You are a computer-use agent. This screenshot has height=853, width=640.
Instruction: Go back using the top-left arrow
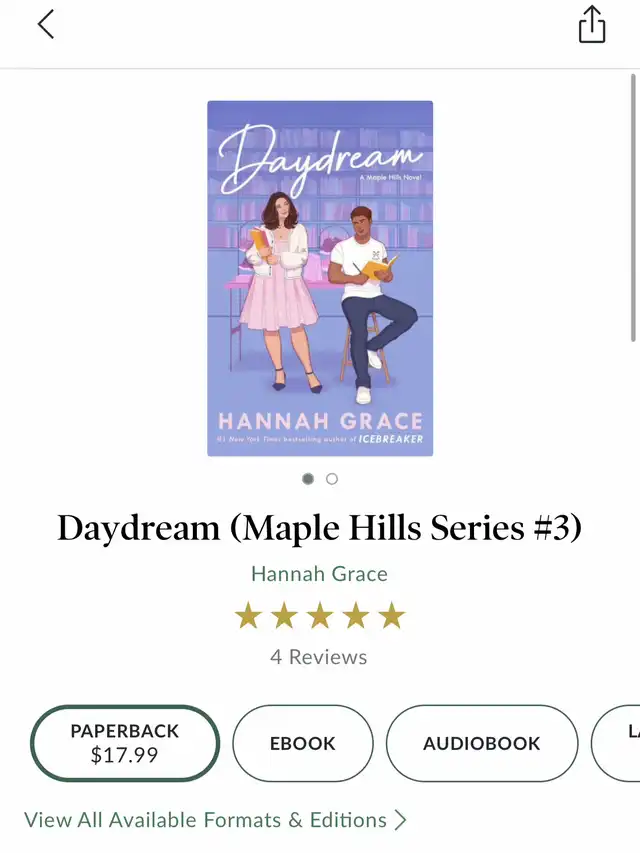pyautogui.click(x=46, y=24)
